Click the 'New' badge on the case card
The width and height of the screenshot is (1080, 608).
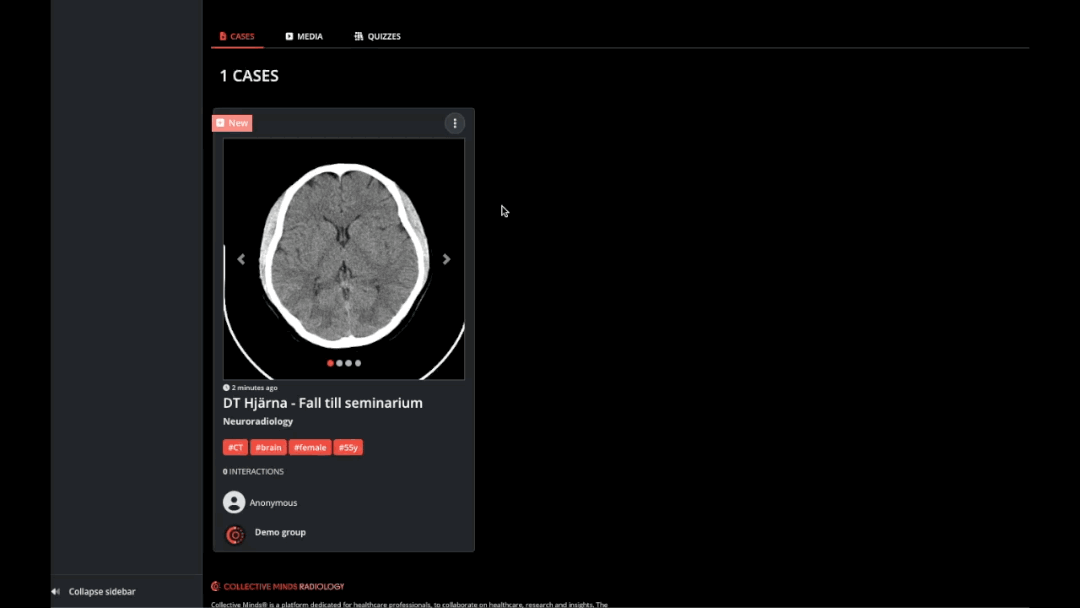point(232,122)
